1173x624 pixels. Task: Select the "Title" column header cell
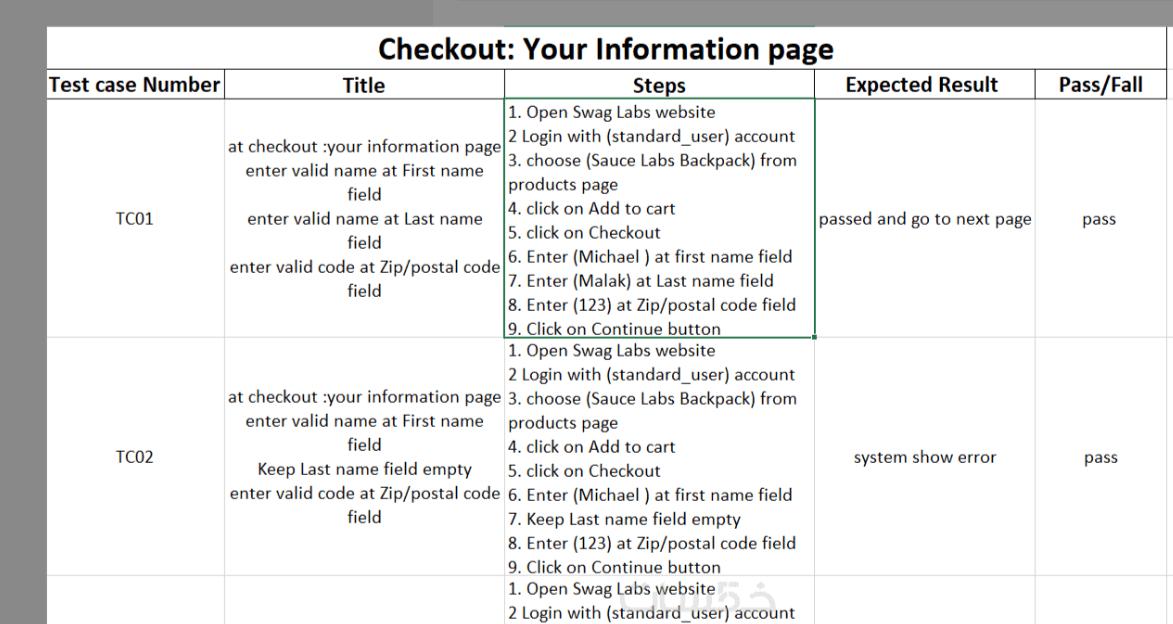[x=364, y=85]
